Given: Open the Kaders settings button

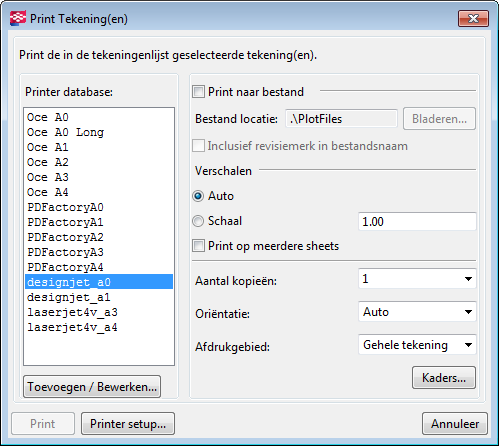Looking at the screenshot, I should point(444,378).
